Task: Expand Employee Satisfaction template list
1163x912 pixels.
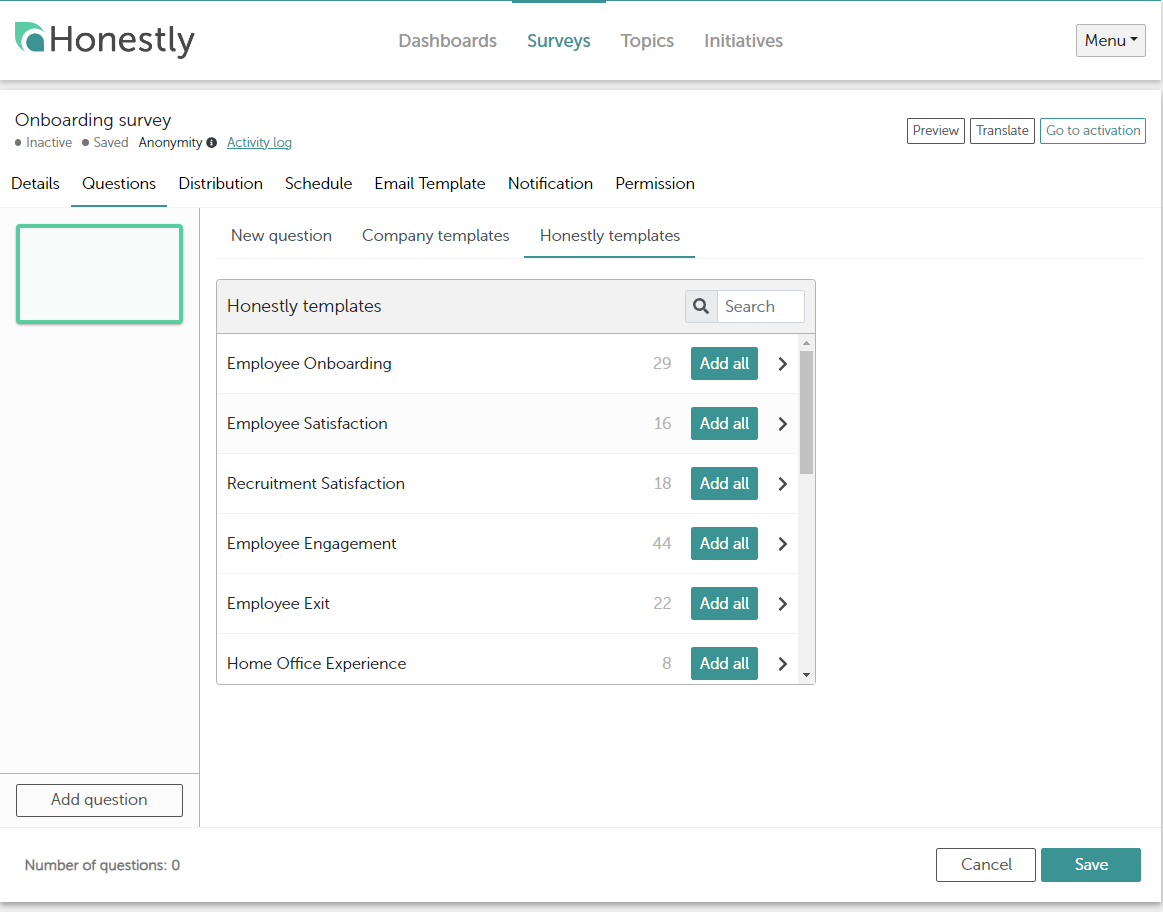Action: click(783, 424)
